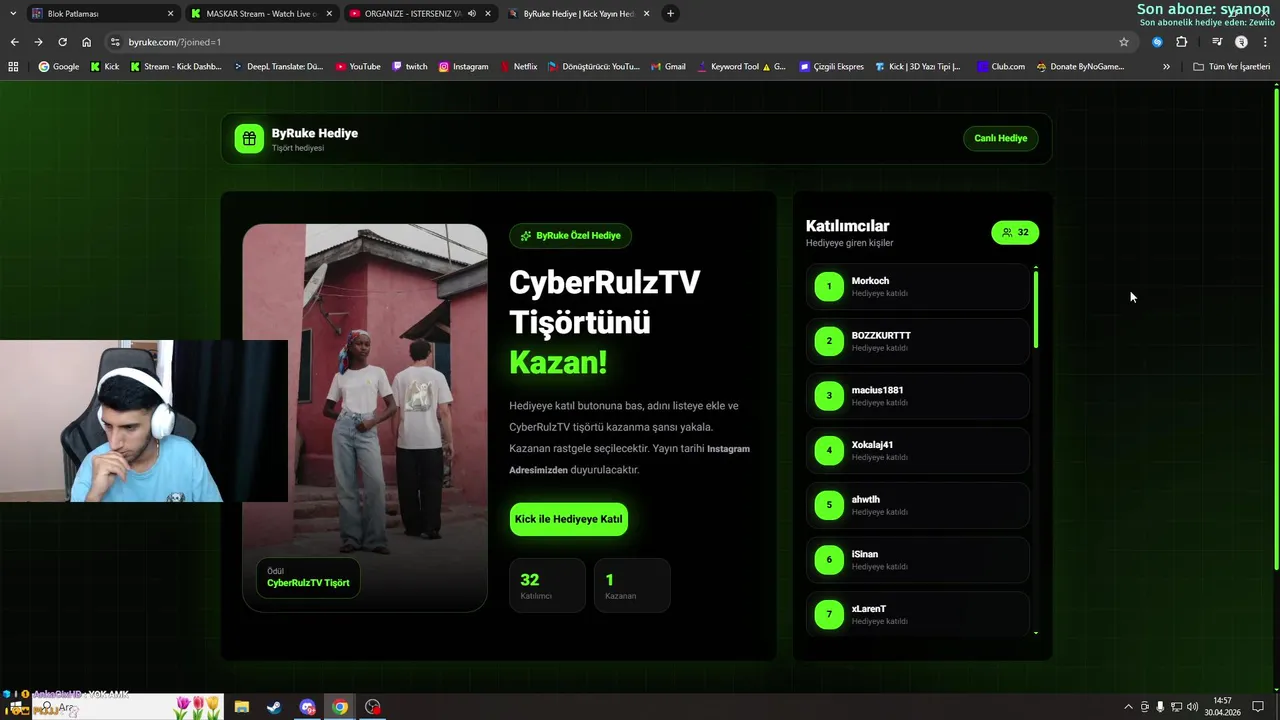Click the media control icon in toolbar
Viewport: 1280px width, 720px height.
pyautogui.click(x=1217, y=42)
